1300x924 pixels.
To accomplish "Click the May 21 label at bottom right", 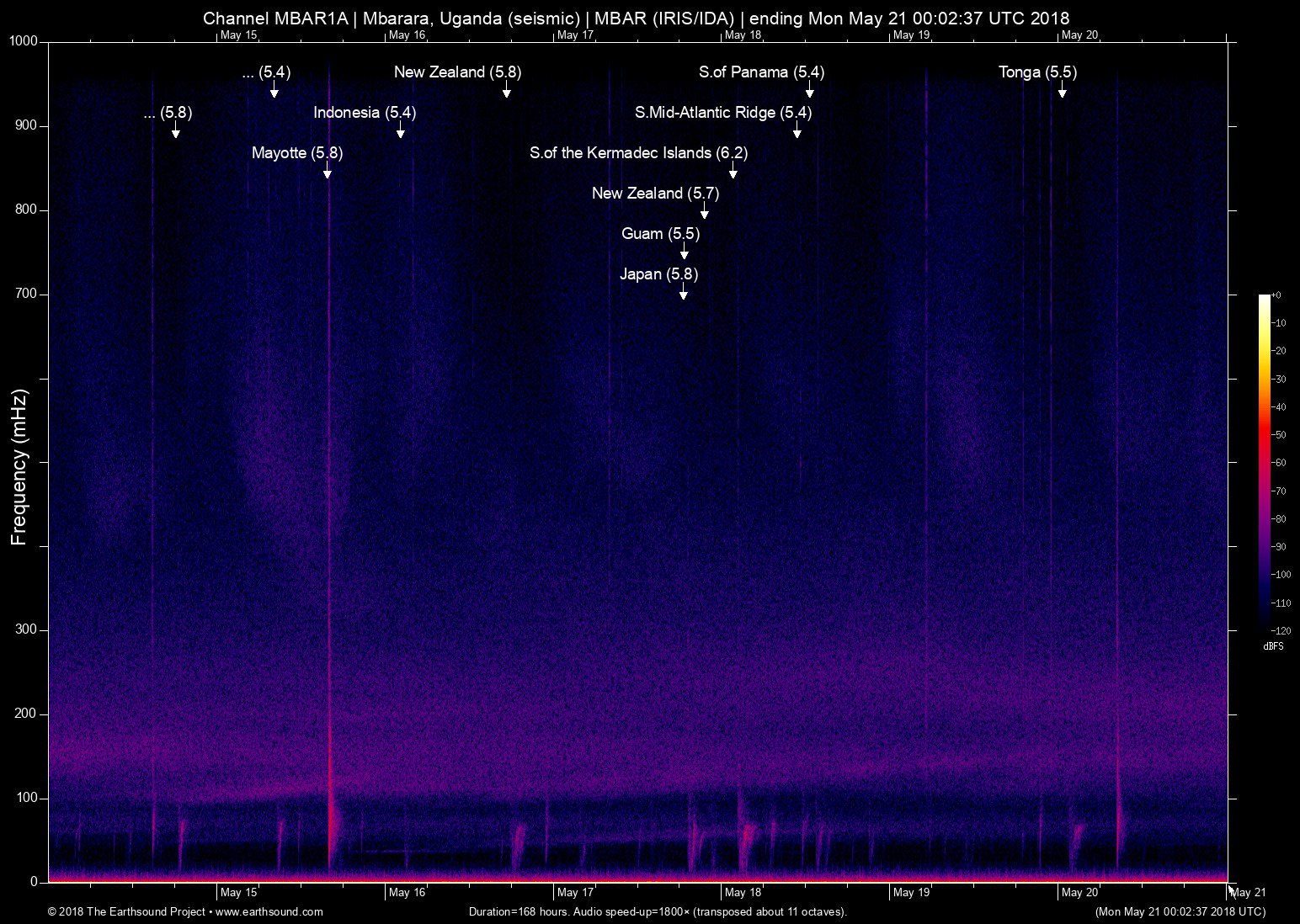I will coord(1248,893).
